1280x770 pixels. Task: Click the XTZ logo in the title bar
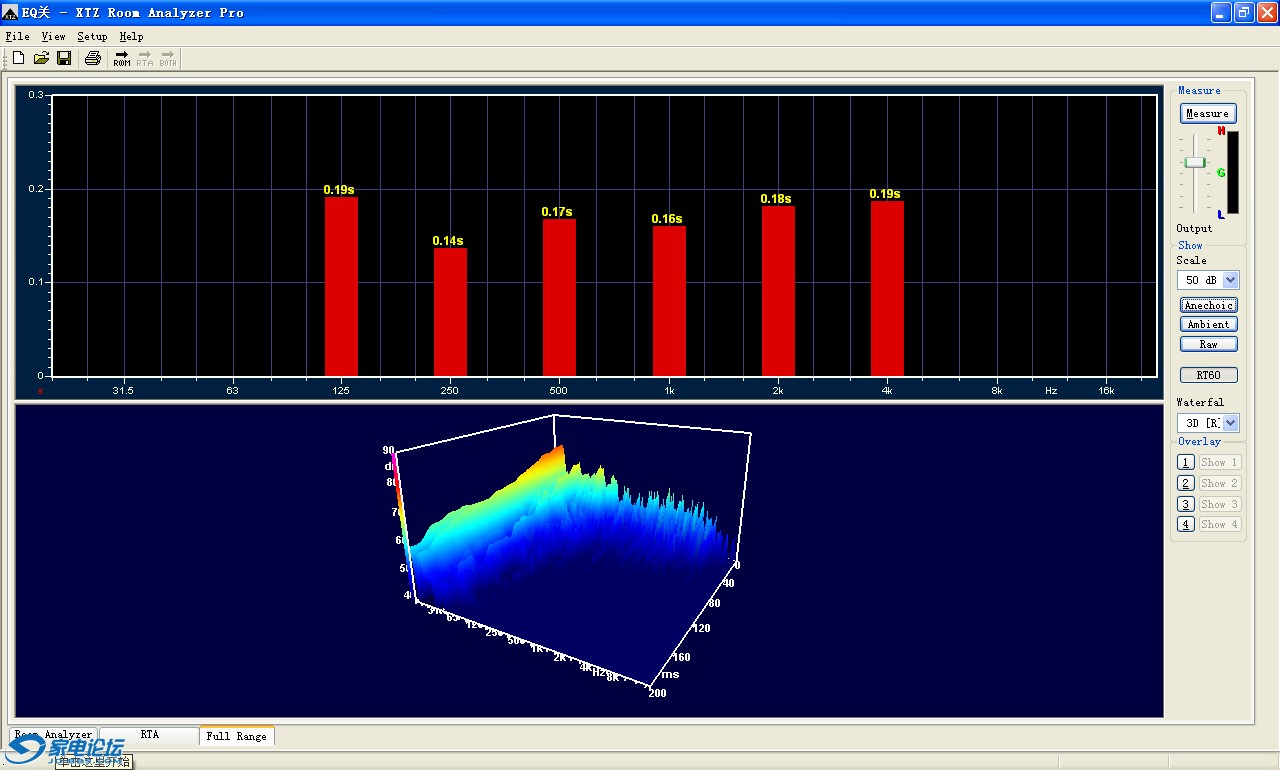12,12
